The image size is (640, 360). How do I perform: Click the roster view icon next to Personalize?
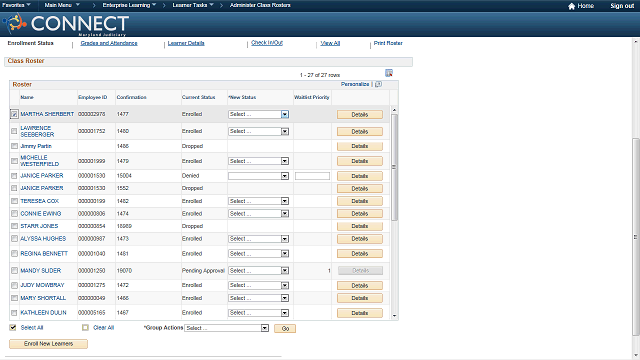[x=378, y=84]
